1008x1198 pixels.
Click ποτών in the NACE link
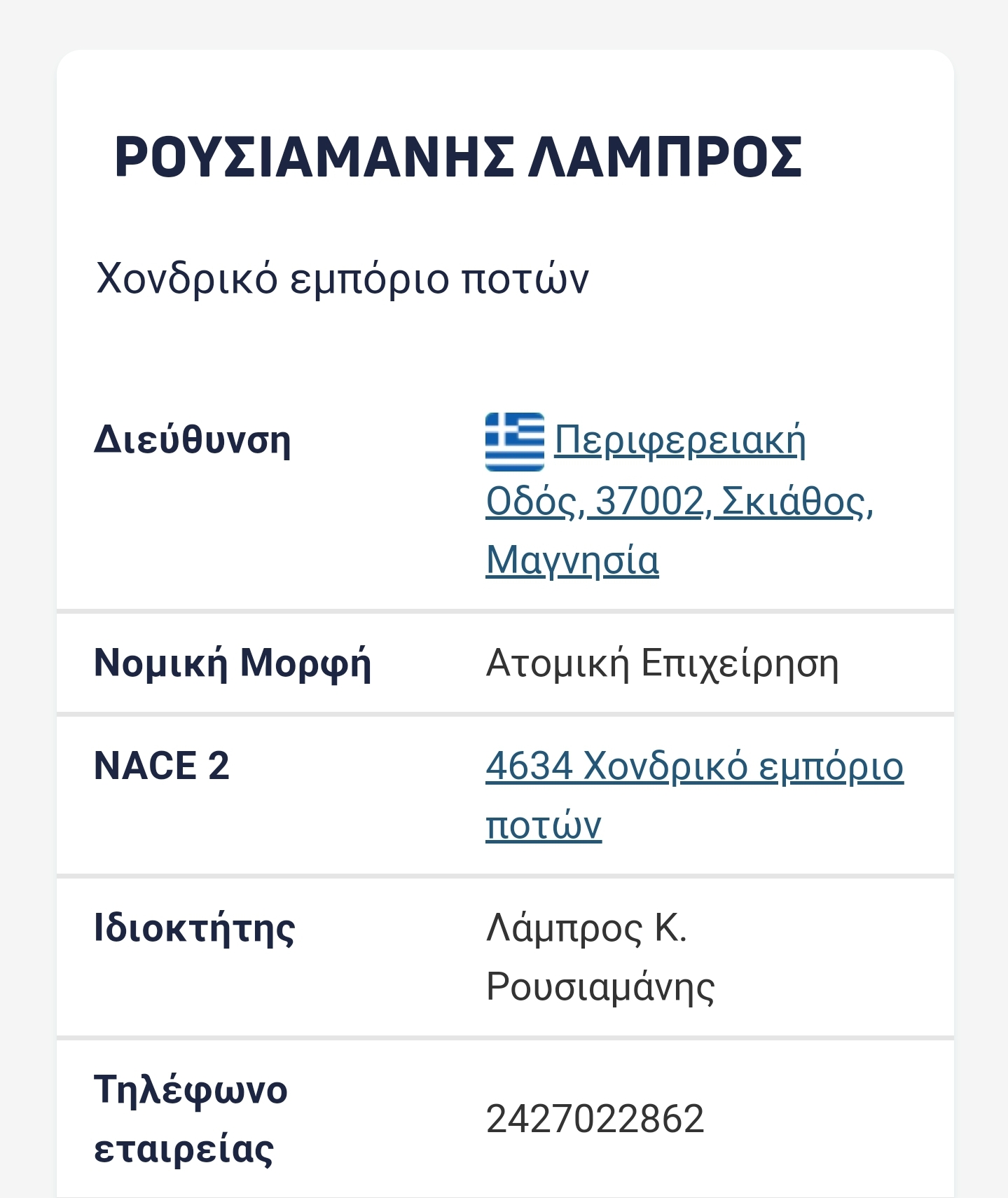(x=544, y=825)
